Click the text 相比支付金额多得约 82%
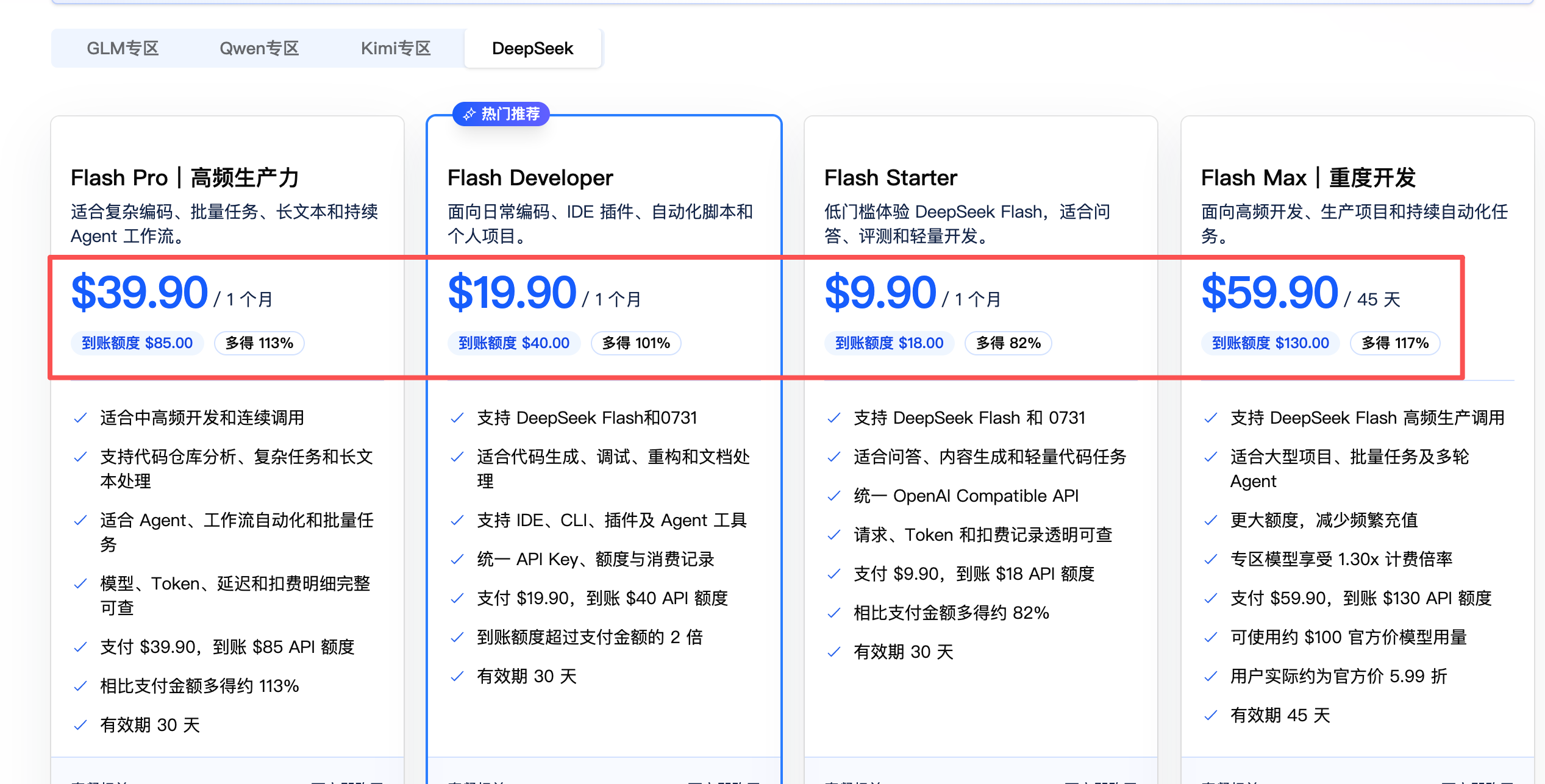Image resolution: width=1545 pixels, height=784 pixels. click(951, 613)
